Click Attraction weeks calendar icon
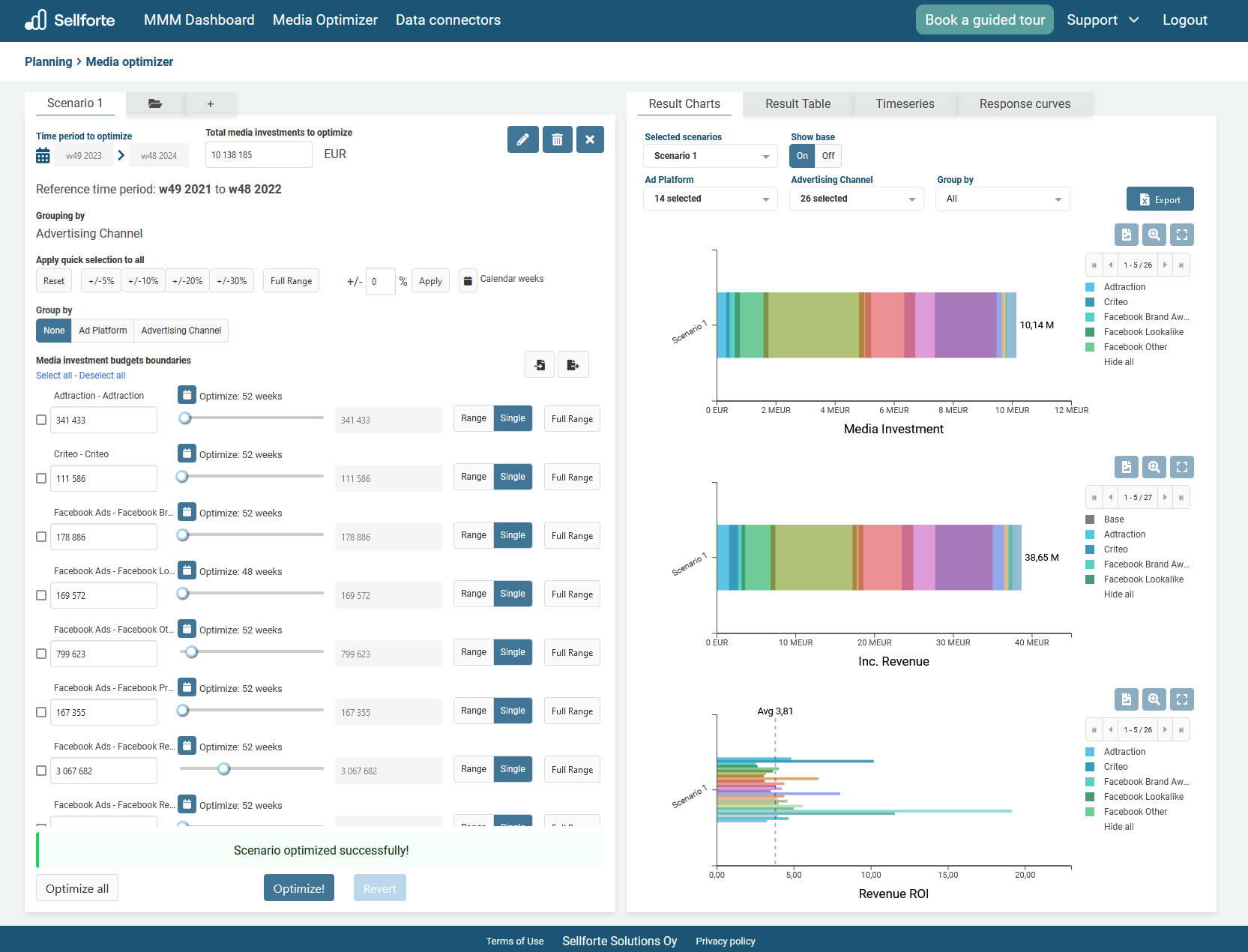This screenshot has width=1248, height=952. pos(187,395)
